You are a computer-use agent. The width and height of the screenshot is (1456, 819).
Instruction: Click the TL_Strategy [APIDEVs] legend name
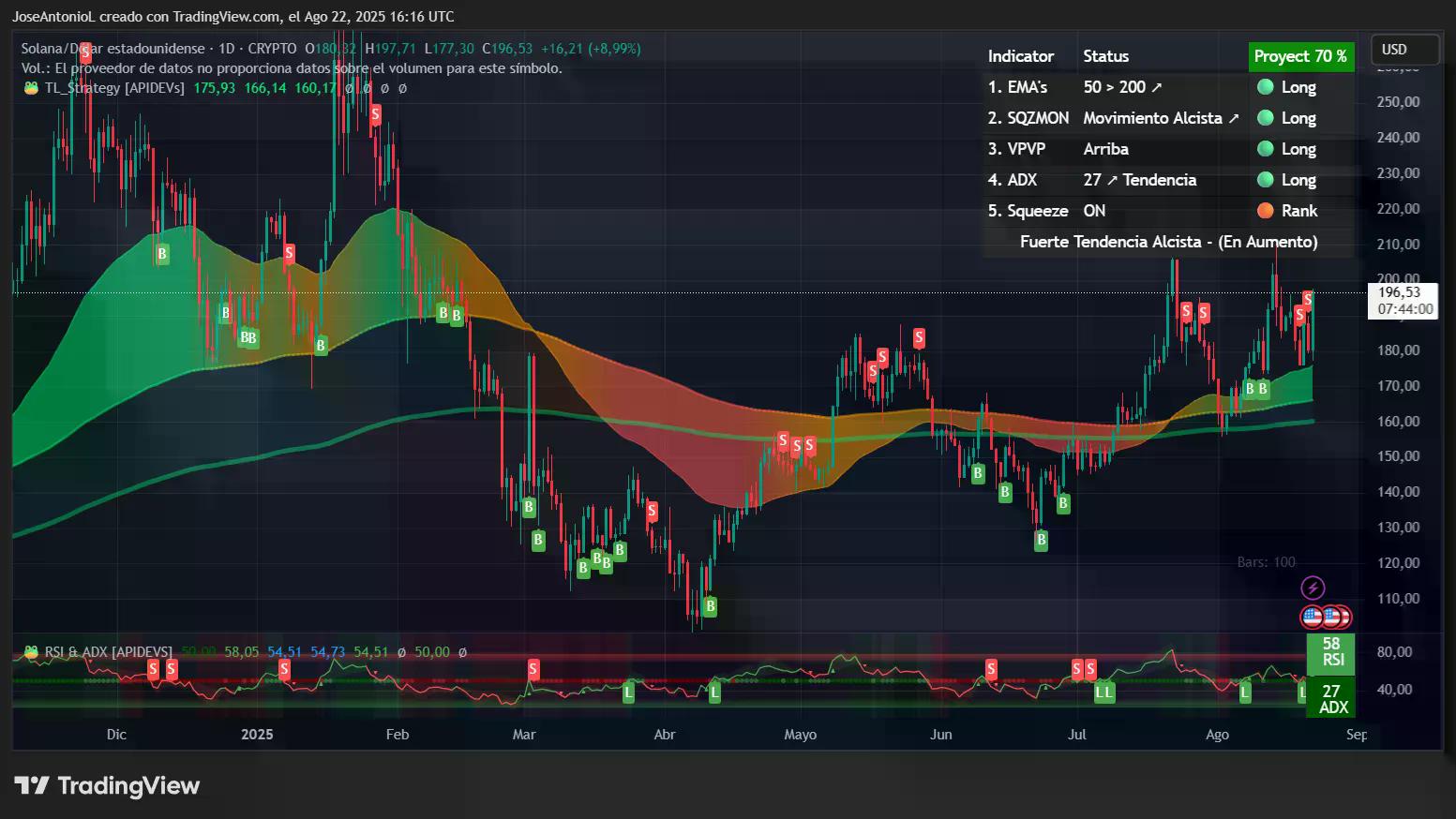tap(113, 88)
